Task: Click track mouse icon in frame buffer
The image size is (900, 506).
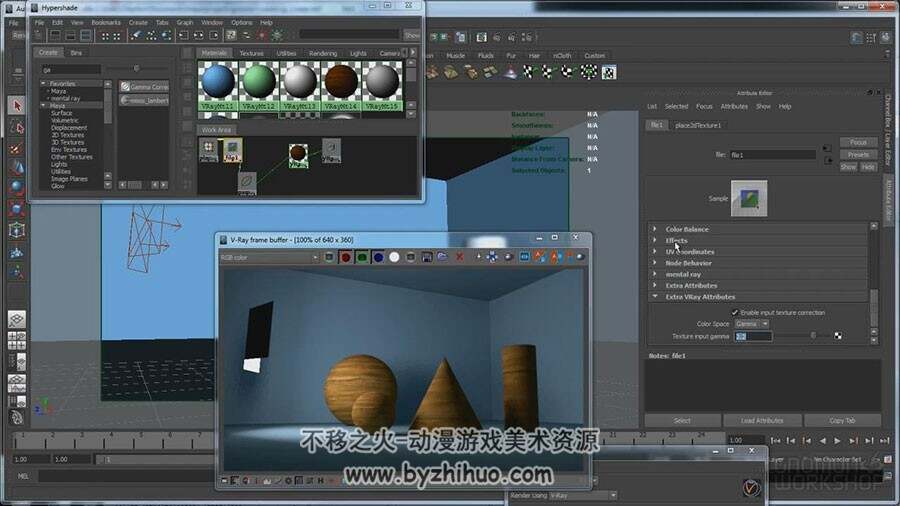Action: click(492, 258)
